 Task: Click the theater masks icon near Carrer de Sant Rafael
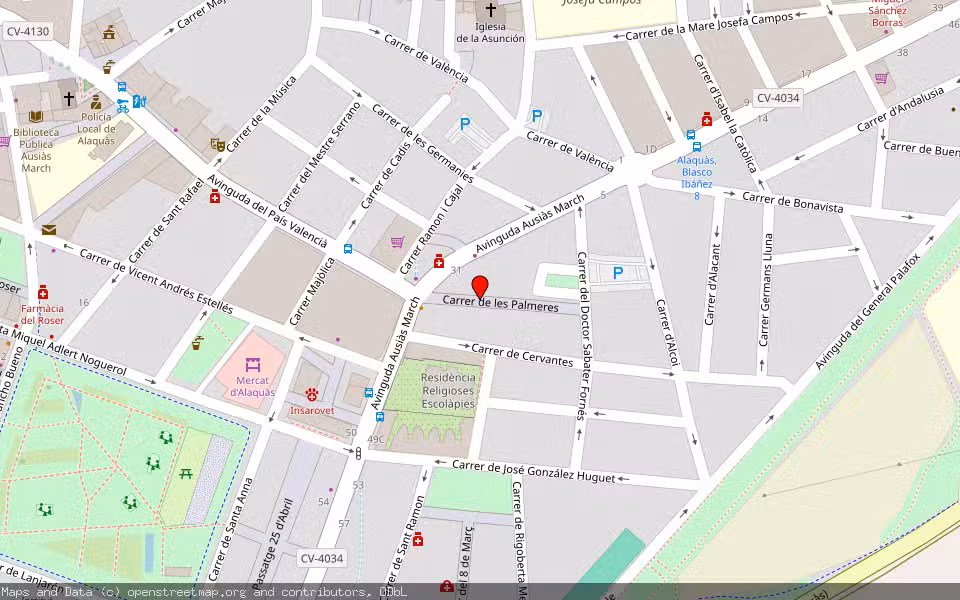(217, 142)
